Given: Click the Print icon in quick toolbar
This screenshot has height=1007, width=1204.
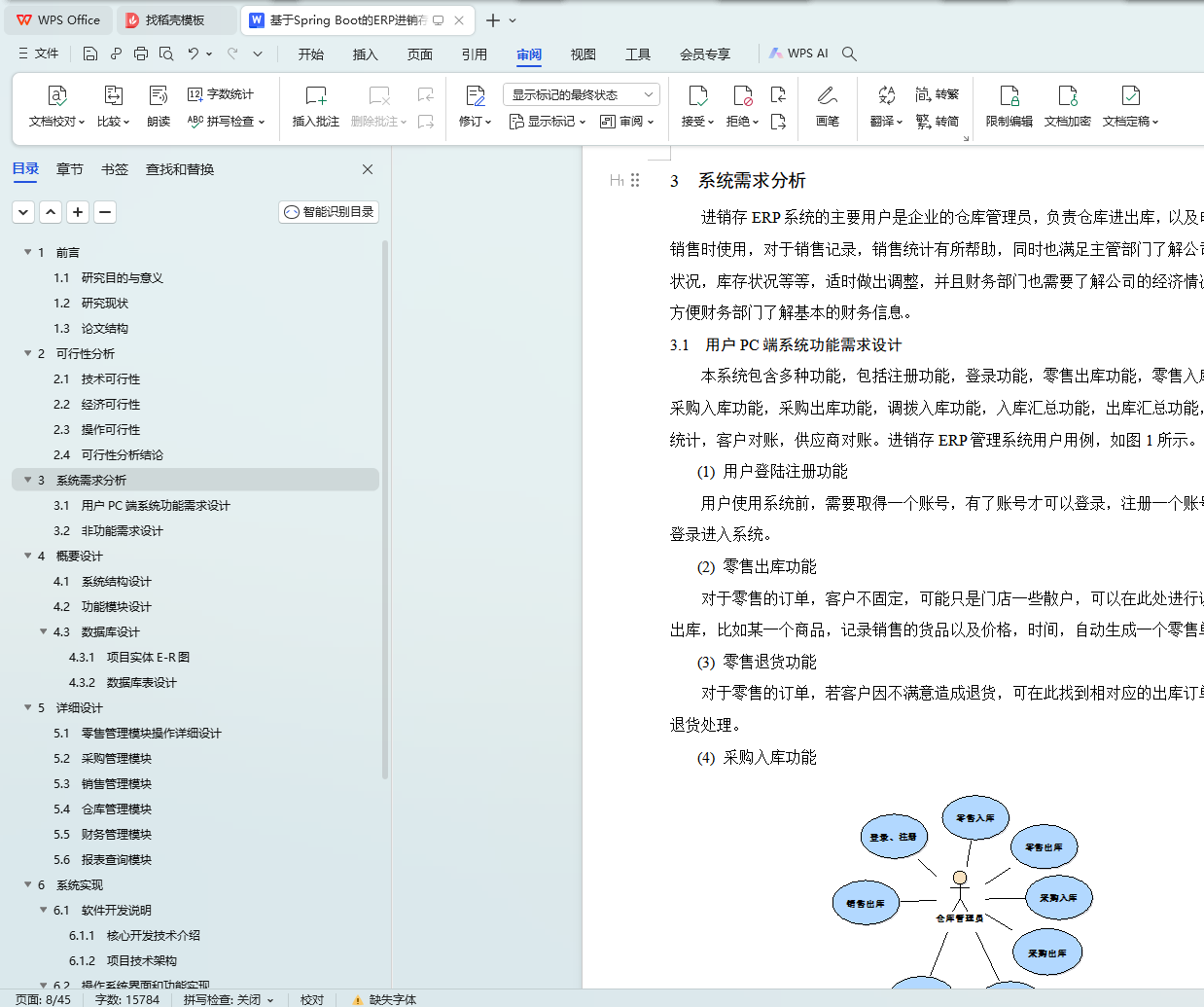Looking at the screenshot, I should 141,54.
